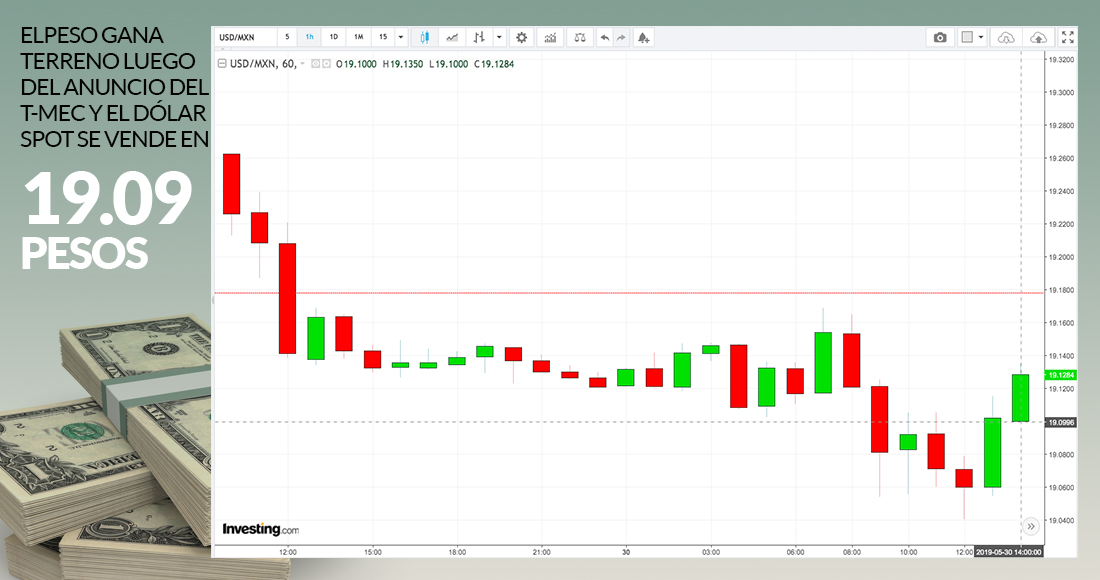Add an alert with bell icon
Viewport: 1100px width, 580px height.
[643, 37]
